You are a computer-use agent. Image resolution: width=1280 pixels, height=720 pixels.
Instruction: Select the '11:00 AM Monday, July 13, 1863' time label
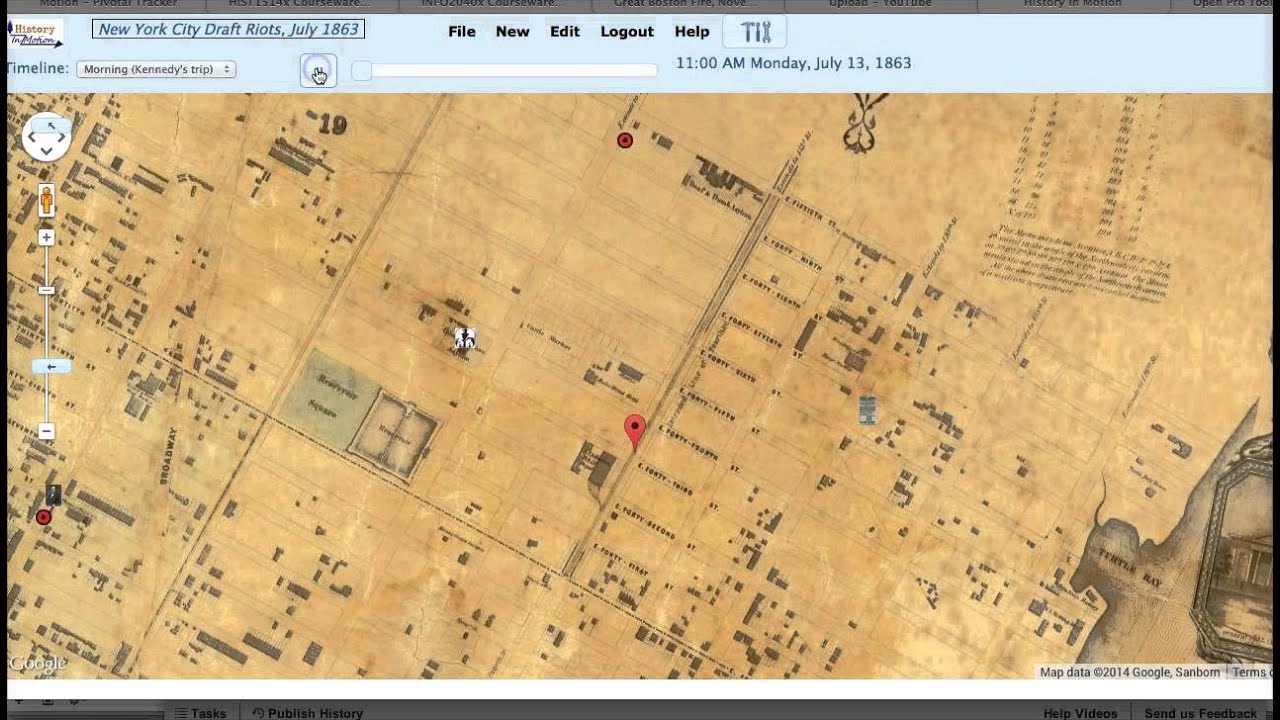[x=794, y=63]
